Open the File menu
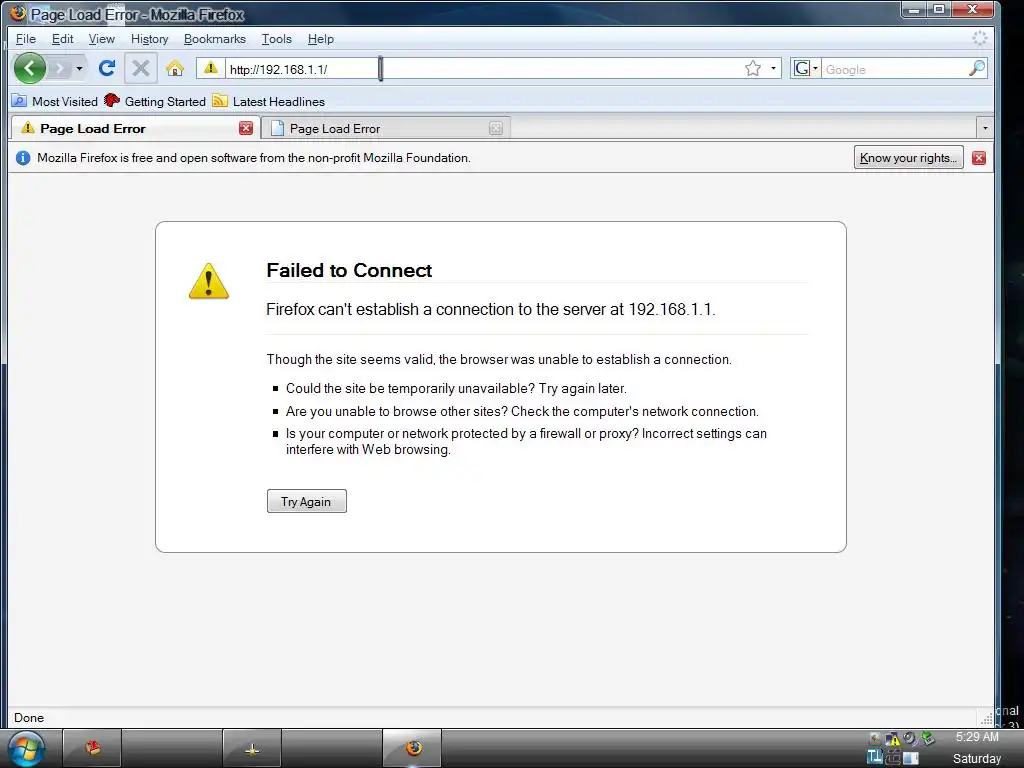The image size is (1024, 768). tap(25, 39)
